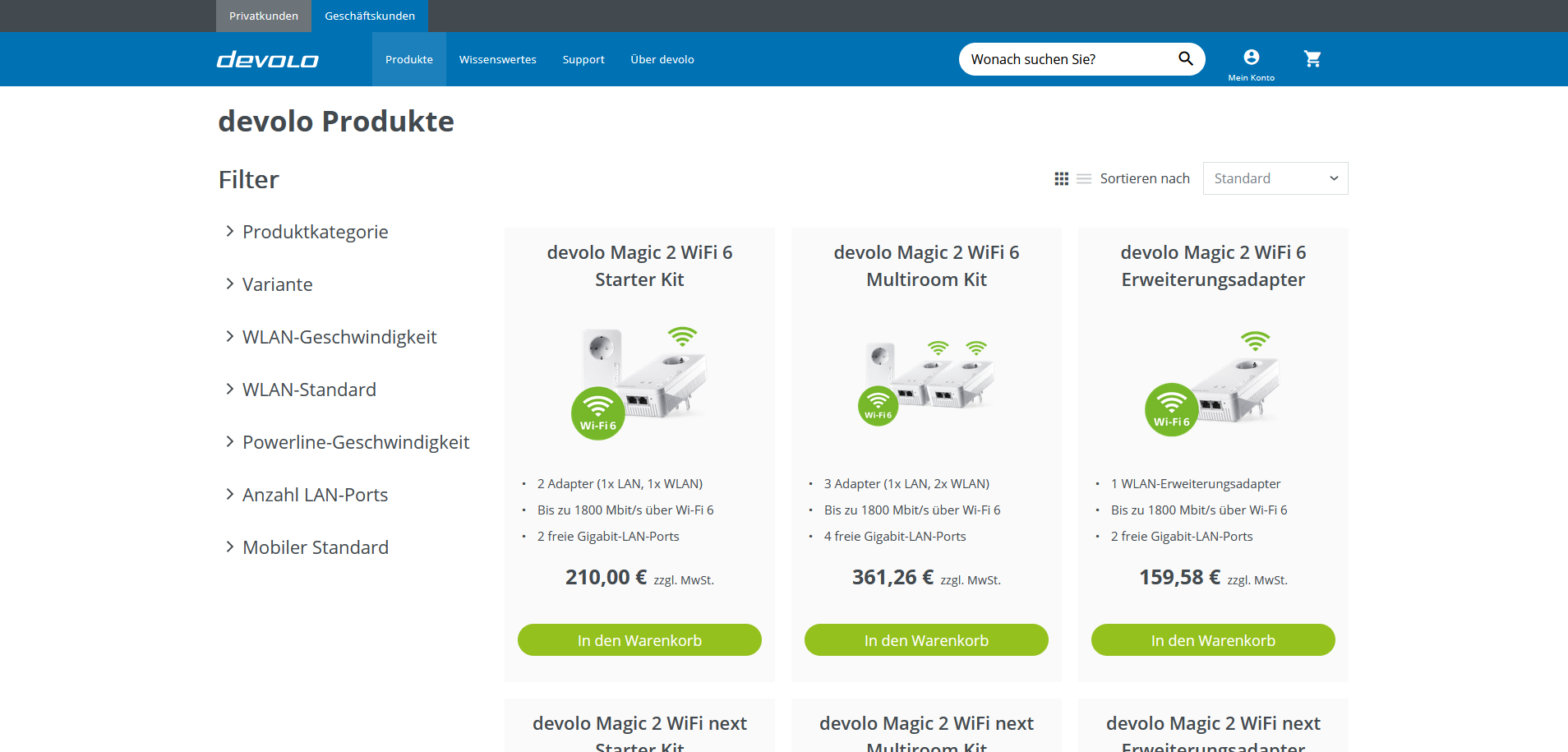The height and width of the screenshot is (752, 1568).
Task: Open Mein Konto account icon
Action: pyautogui.click(x=1251, y=64)
